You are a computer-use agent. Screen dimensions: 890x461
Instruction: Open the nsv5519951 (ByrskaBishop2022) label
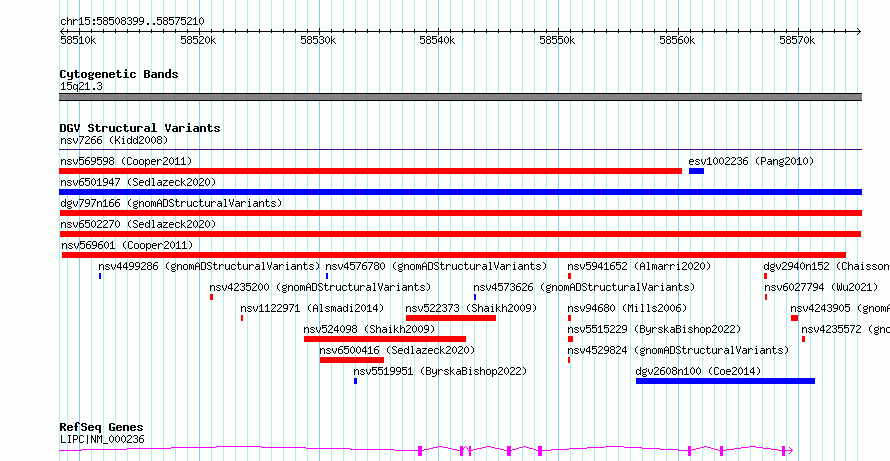tap(440, 371)
